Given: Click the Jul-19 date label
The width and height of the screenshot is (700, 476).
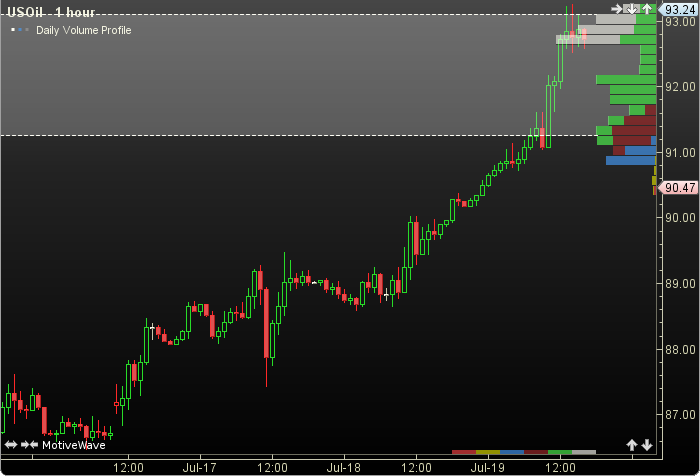Looking at the screenshot, I should tap(488, 468).
